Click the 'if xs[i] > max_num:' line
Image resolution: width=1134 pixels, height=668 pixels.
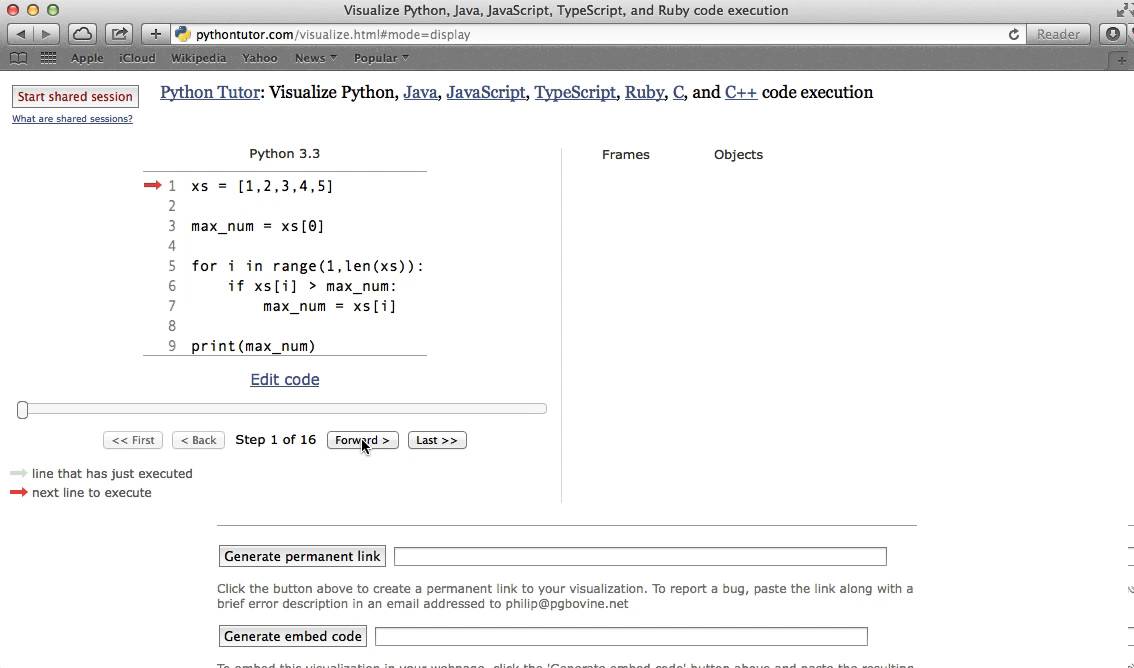312,286
